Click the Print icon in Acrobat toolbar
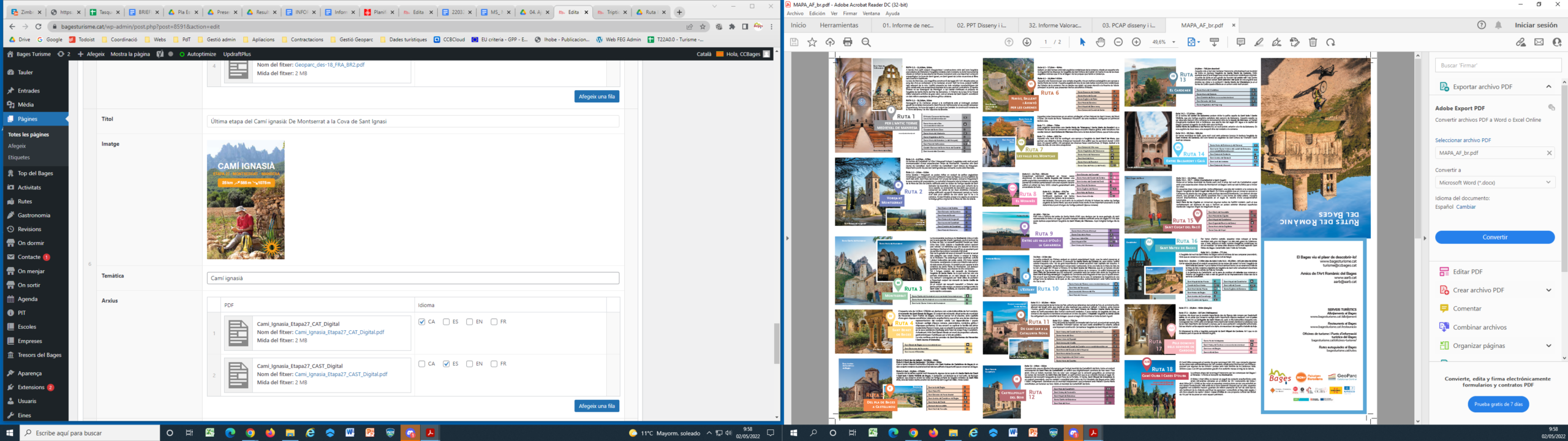The width and height of the screenshot is (1568, 441). 848,42
